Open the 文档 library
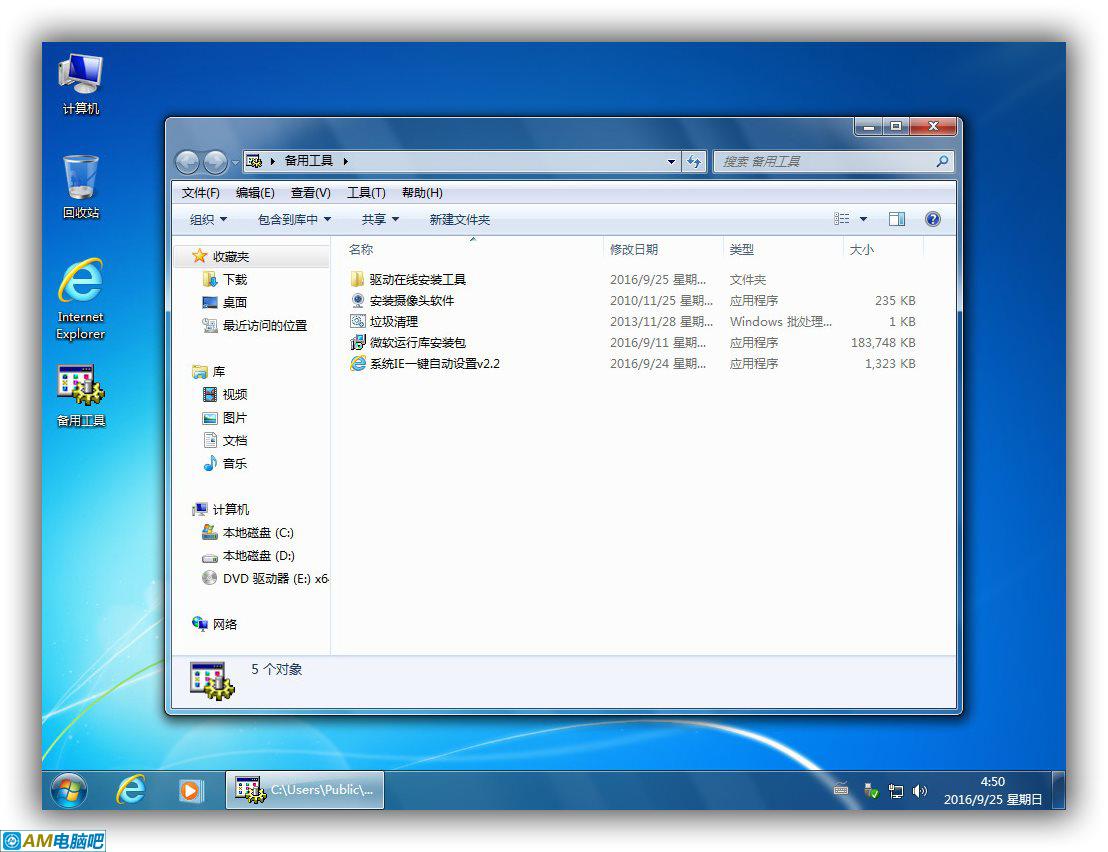Image resolution: width=1108 pixels, height=852 pixels. (x=235, y=440)
